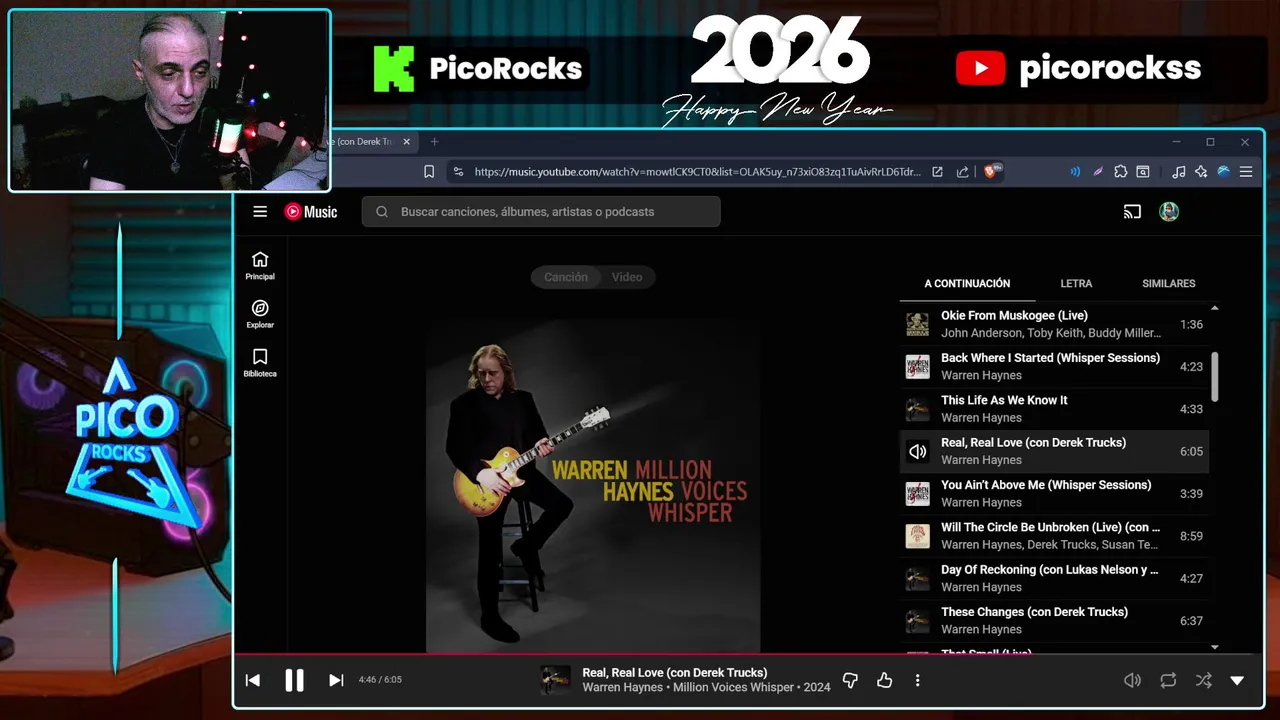The width and height of the screenshot is (1280, 720).
Task: Select the SIMILARES tab
Action: (1169, 284)
